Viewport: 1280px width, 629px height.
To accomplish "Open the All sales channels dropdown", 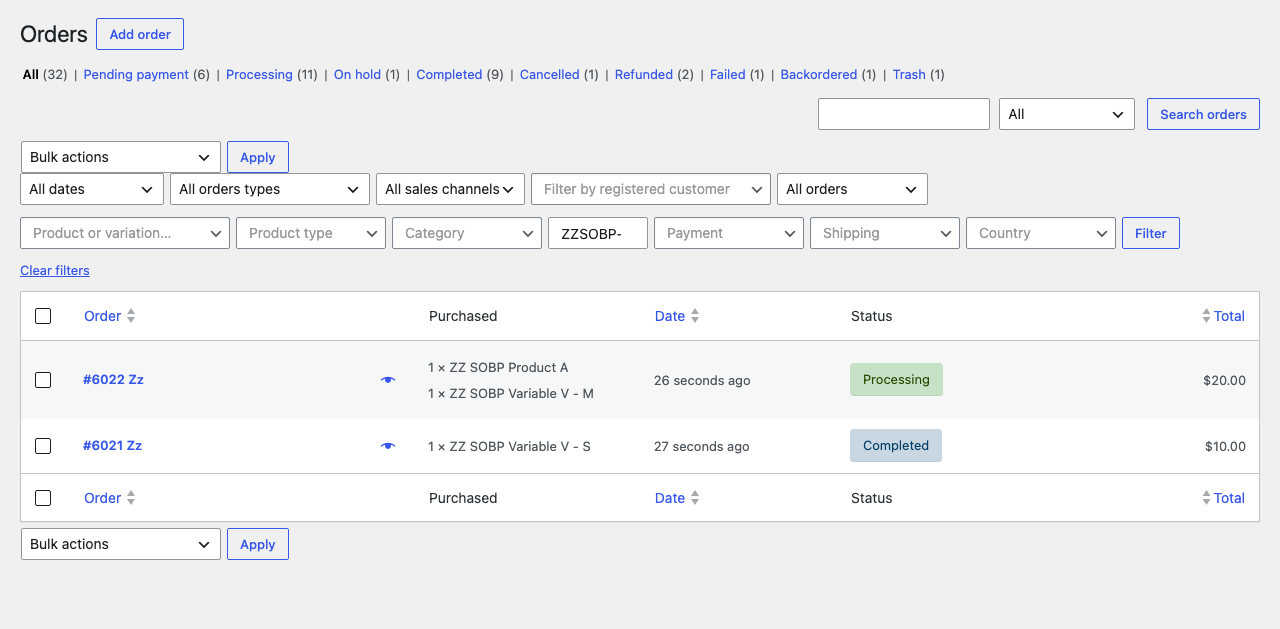I will (451, 189).
